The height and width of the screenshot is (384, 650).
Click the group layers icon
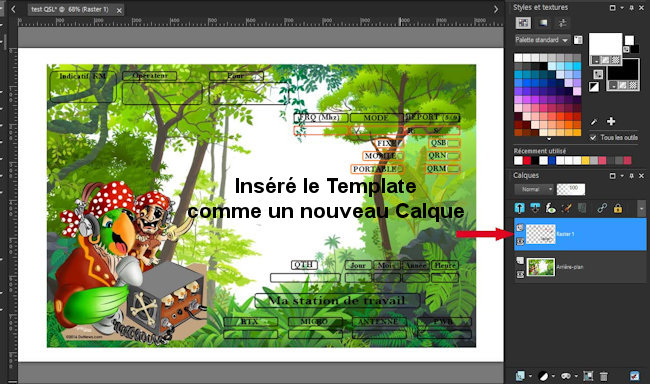coord(588,376)
